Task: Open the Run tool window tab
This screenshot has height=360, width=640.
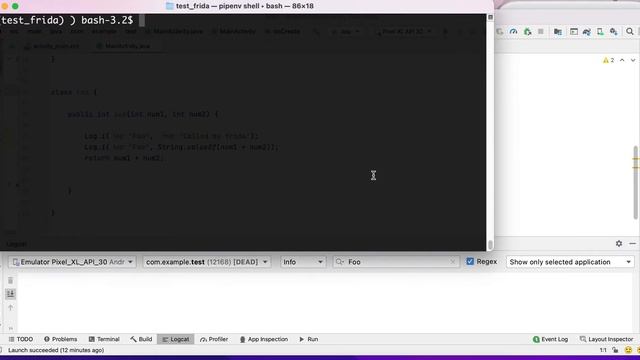Action: coord(309,339)
